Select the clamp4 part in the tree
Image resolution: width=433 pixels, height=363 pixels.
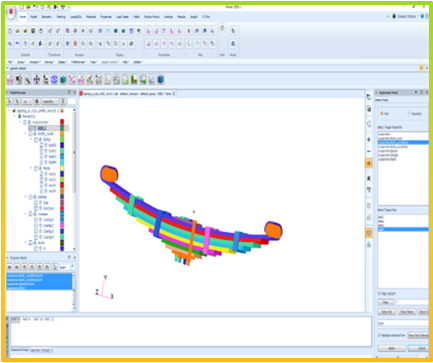coord(48,237)
